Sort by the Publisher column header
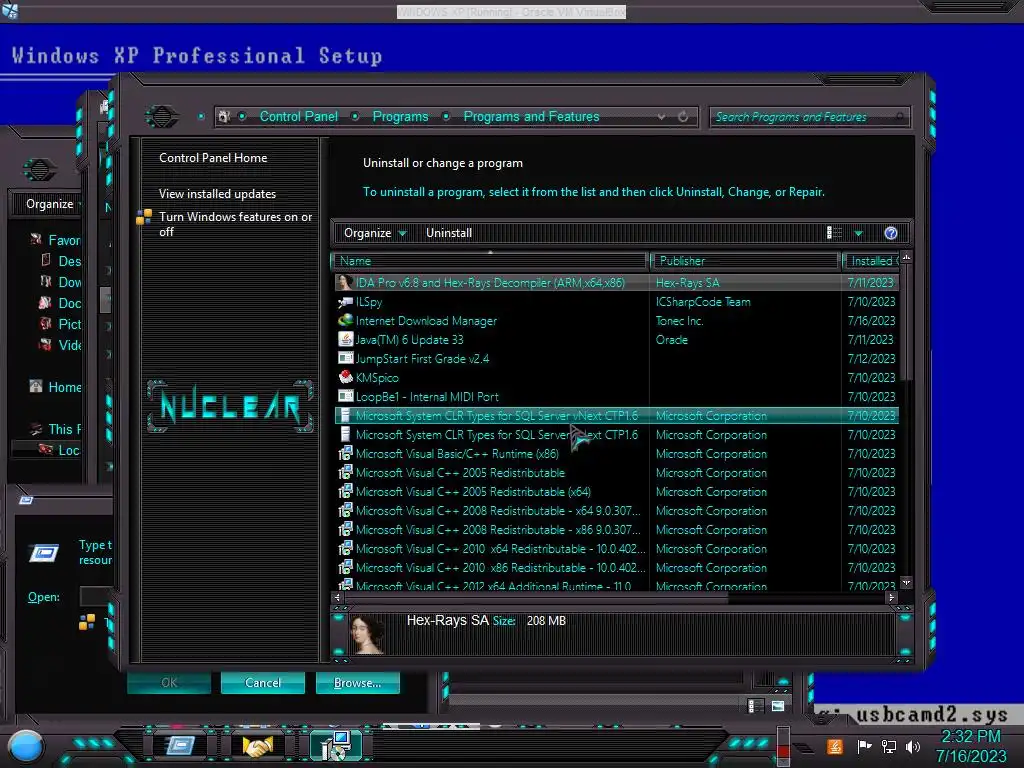 744,261
